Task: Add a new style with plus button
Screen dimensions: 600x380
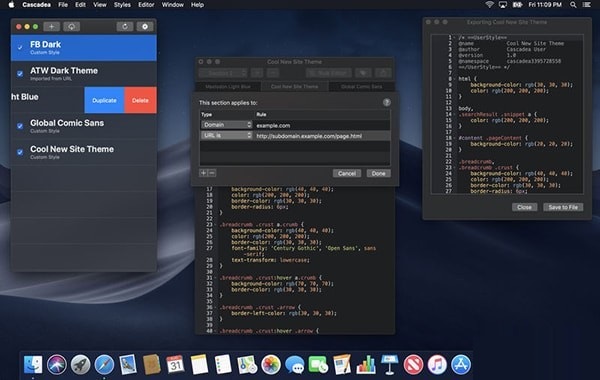Action: (51, 26)
